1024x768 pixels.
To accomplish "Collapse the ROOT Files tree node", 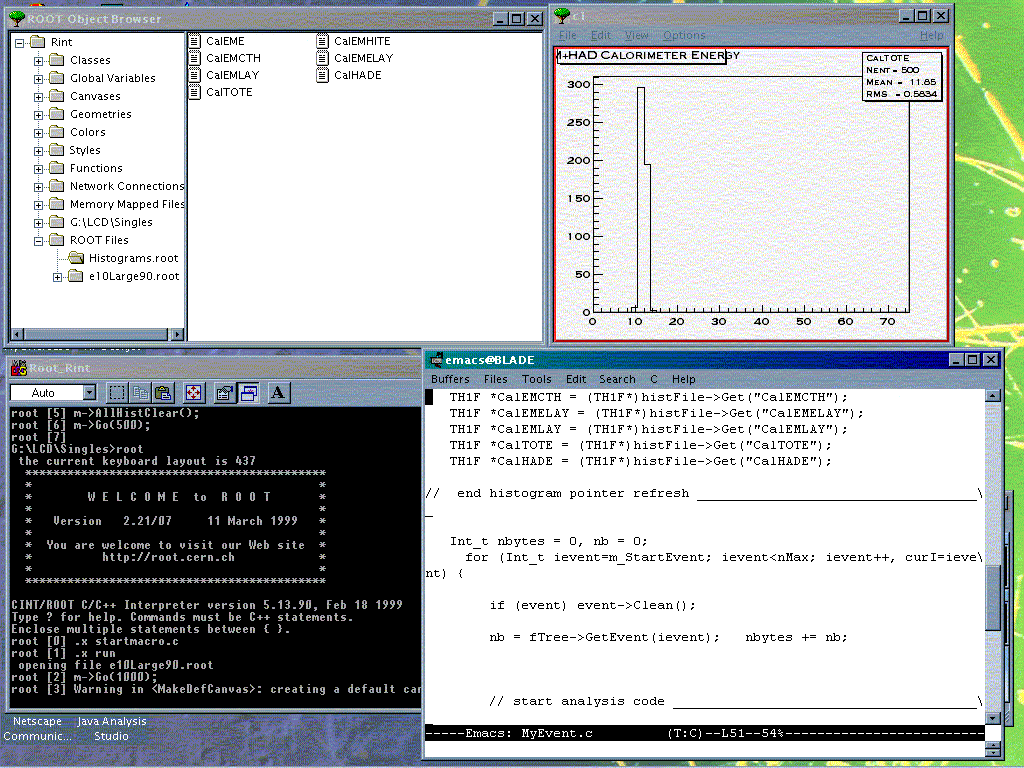I will pos(39,241).
